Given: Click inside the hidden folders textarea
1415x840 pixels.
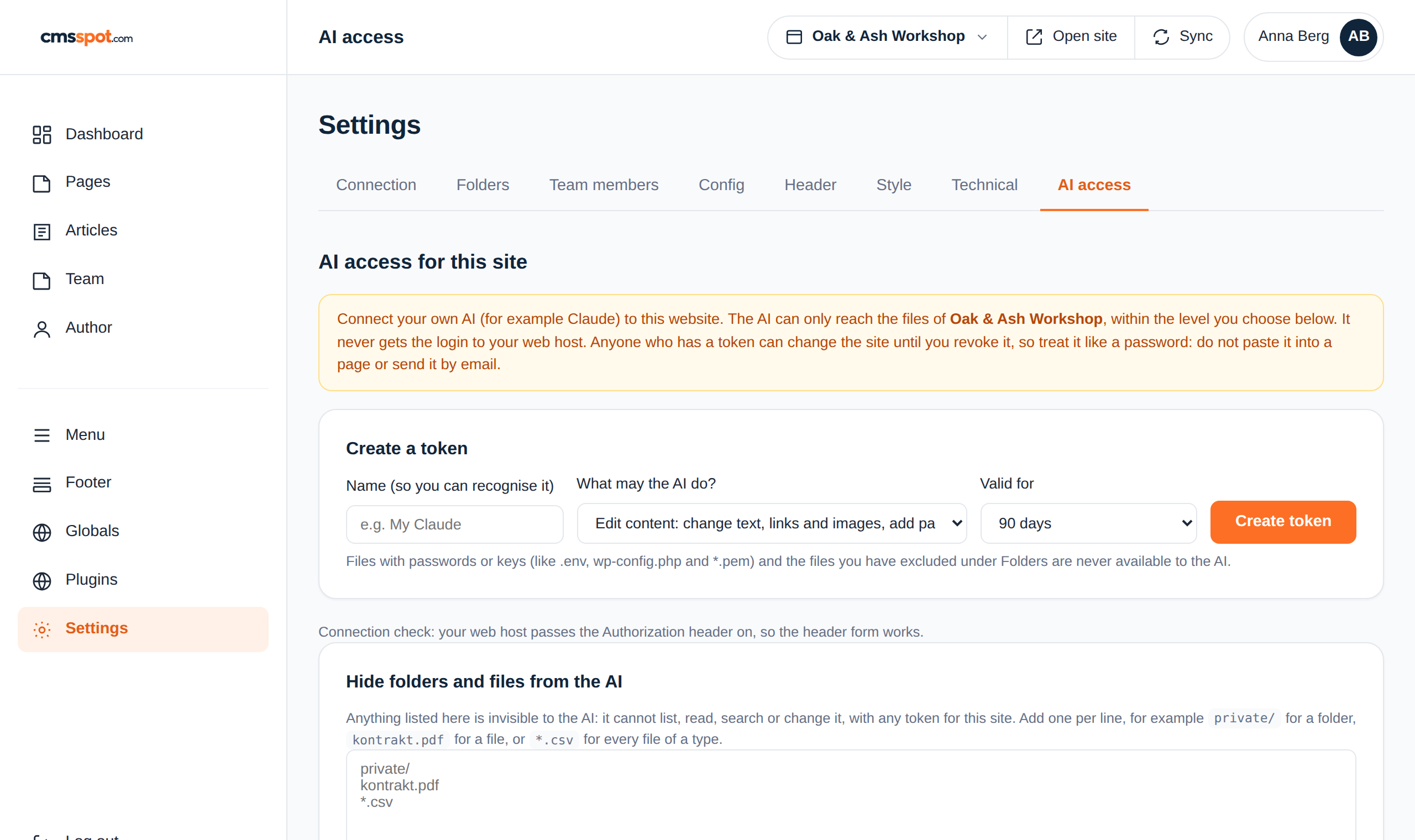Looking at the screenshot, I should tap(850, 795).
